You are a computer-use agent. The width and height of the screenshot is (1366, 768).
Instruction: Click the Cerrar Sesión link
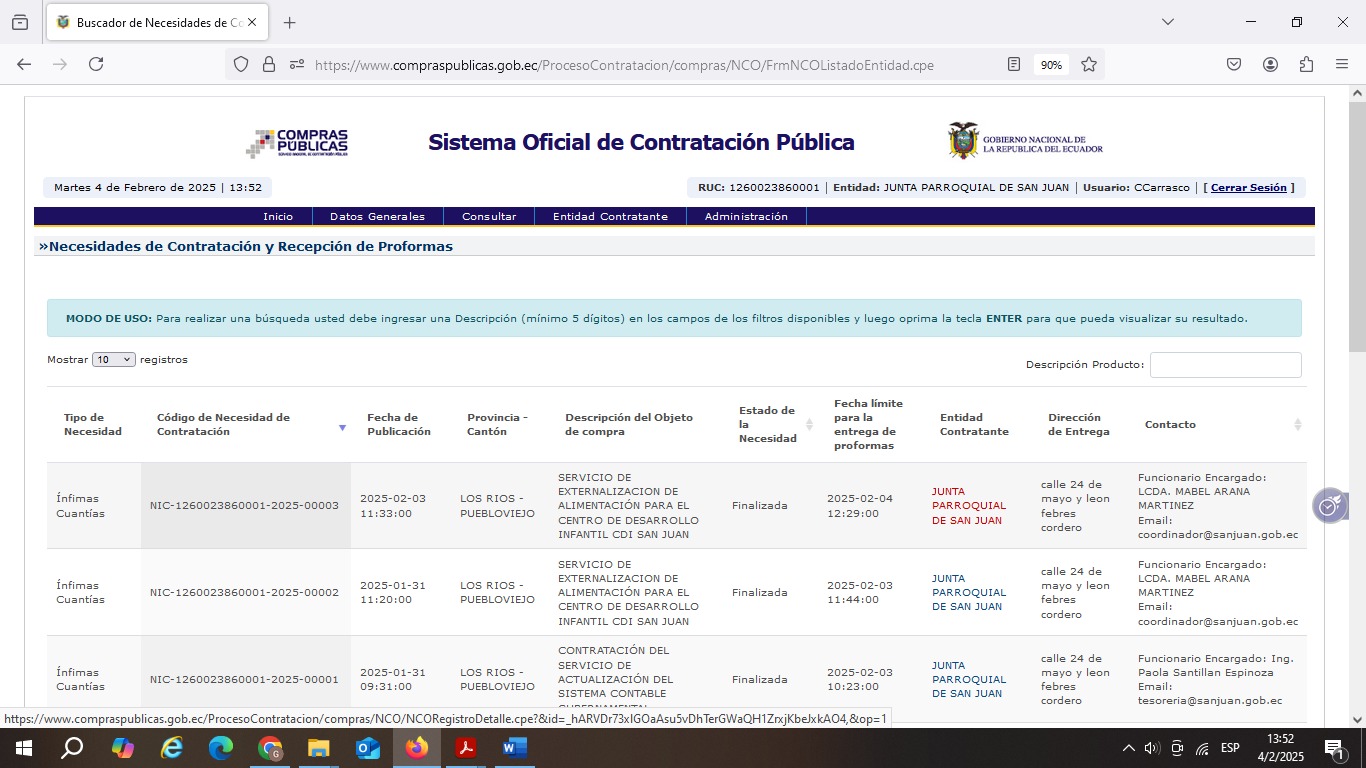point(1248,188)
